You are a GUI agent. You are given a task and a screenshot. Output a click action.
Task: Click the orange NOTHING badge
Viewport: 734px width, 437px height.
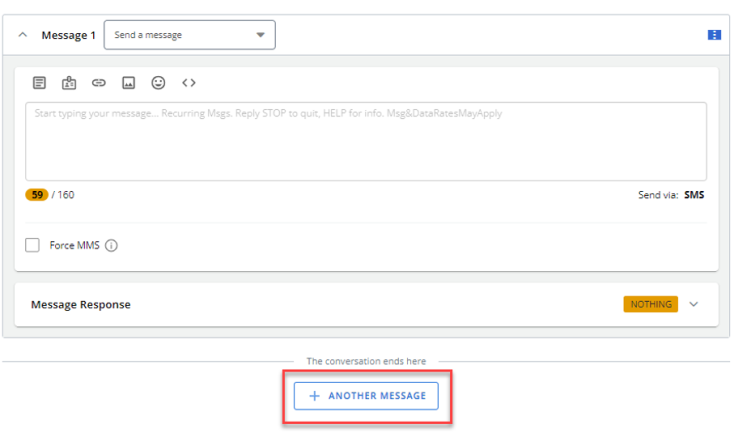coord(650,304)
